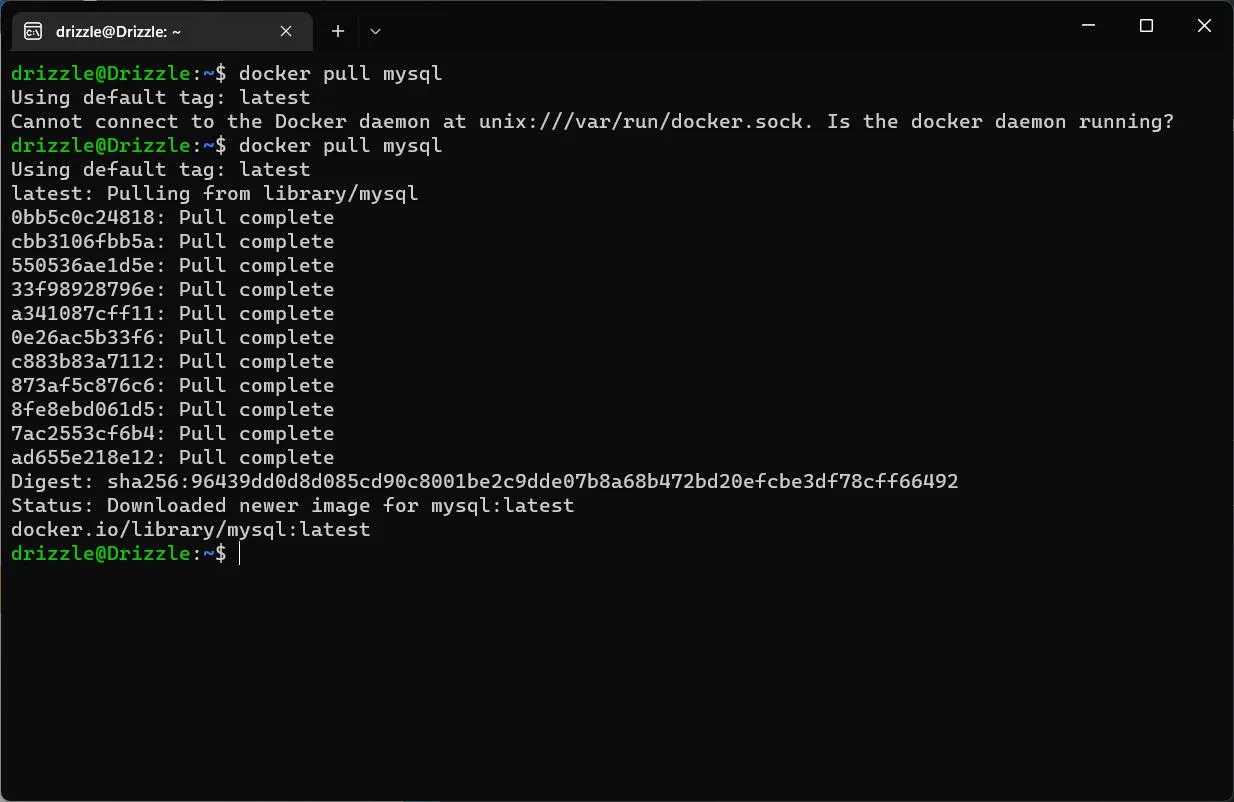Image resolution: width=1234 pixels, height=802 pixels.
Task: Click the latest: Pulling from library/mysql line
Action: pos(214,193)
